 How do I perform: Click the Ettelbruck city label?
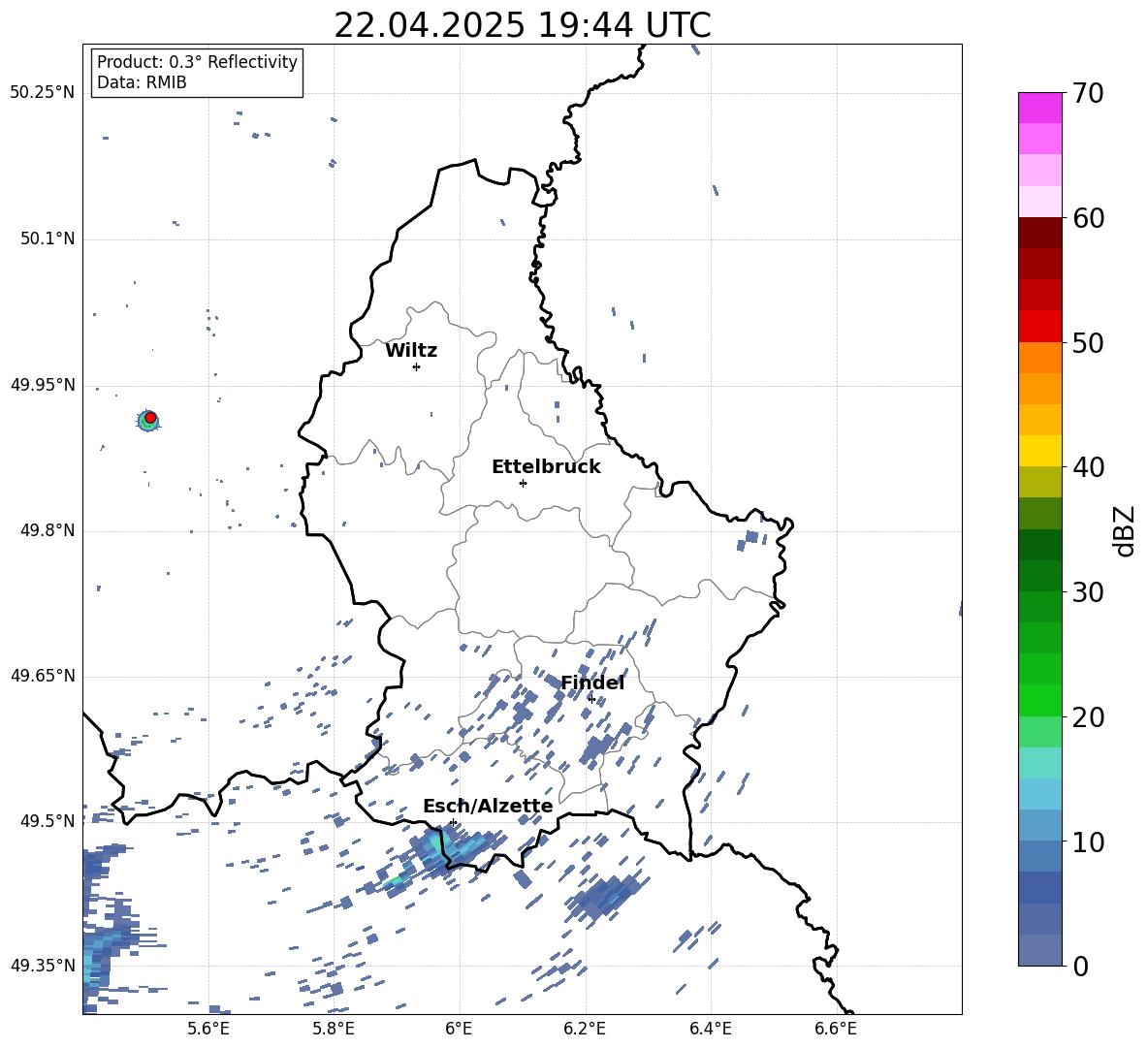pyautogui.click(x=546, y=467)
